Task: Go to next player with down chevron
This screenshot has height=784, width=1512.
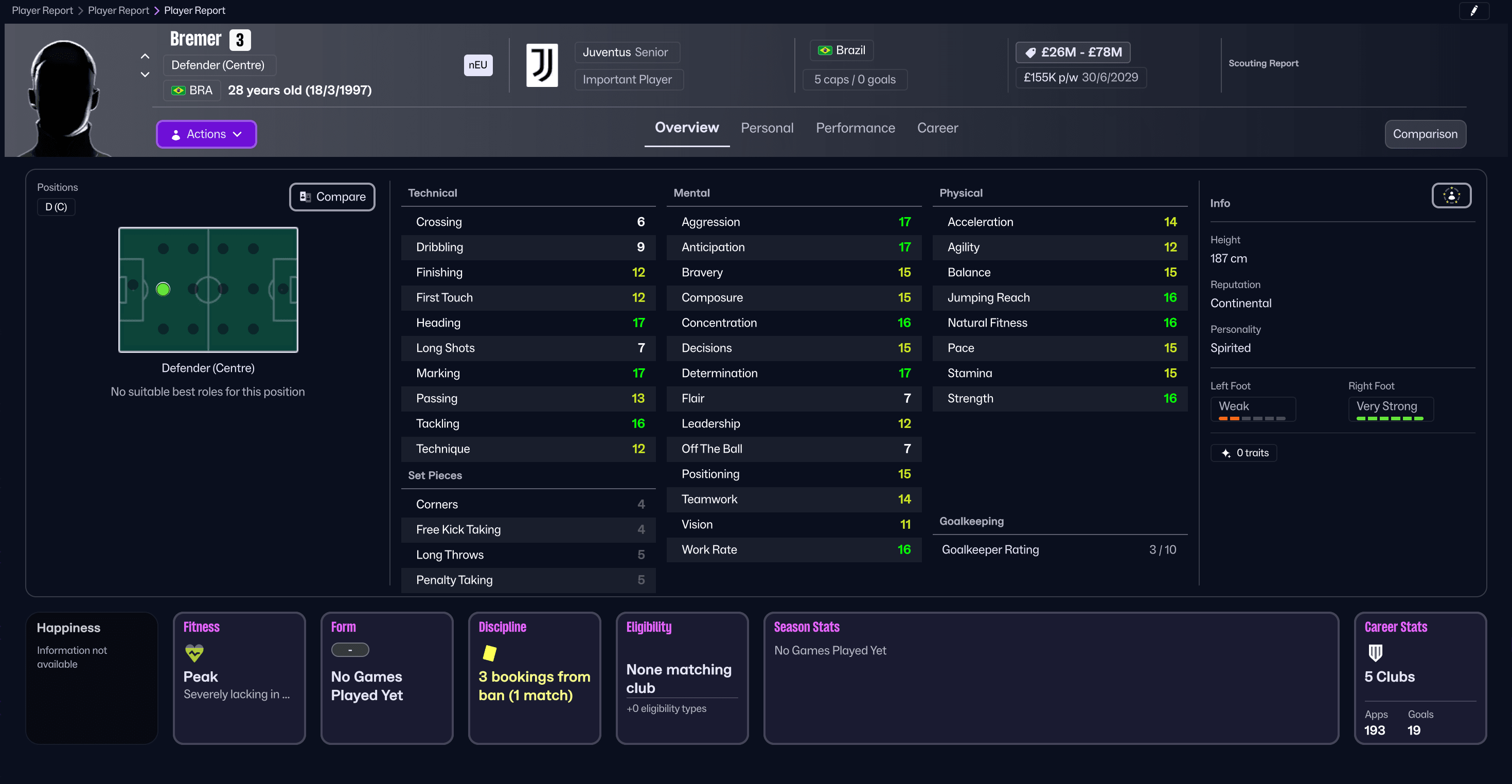Action: tap(145, 75)
